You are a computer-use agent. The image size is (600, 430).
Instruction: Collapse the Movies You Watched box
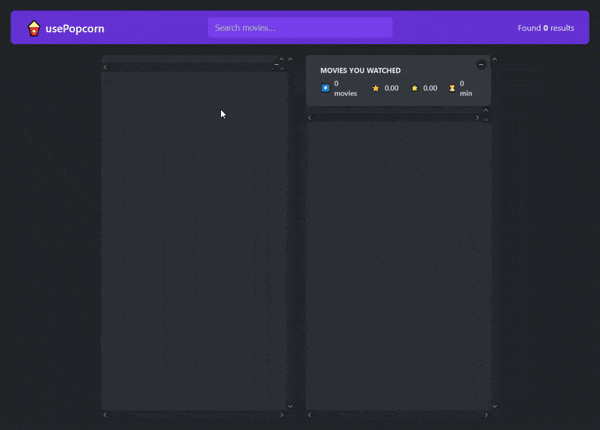[x=481, y=64]
